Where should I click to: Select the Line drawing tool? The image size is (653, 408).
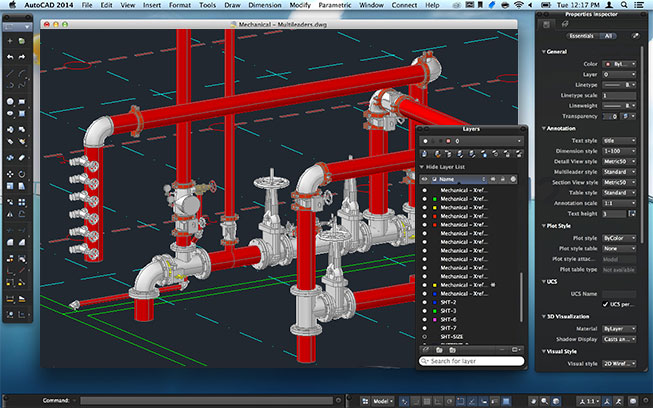(10, 74)
